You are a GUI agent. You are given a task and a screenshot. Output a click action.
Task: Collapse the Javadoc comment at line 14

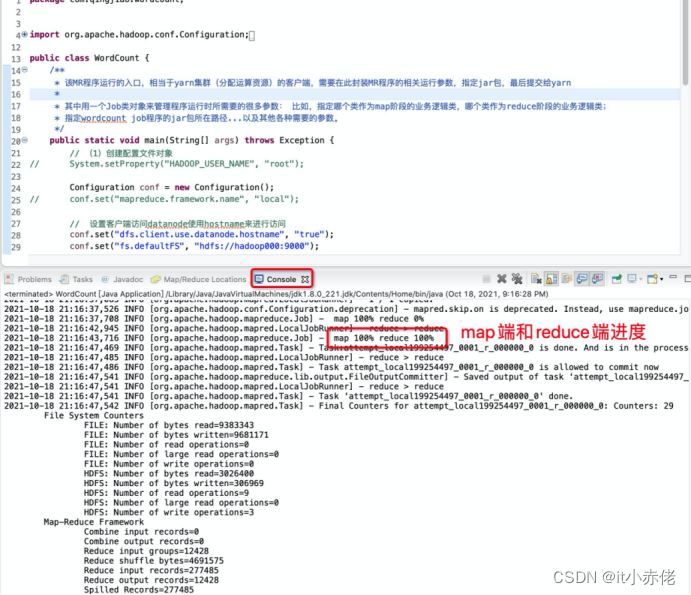coord(25,70)
